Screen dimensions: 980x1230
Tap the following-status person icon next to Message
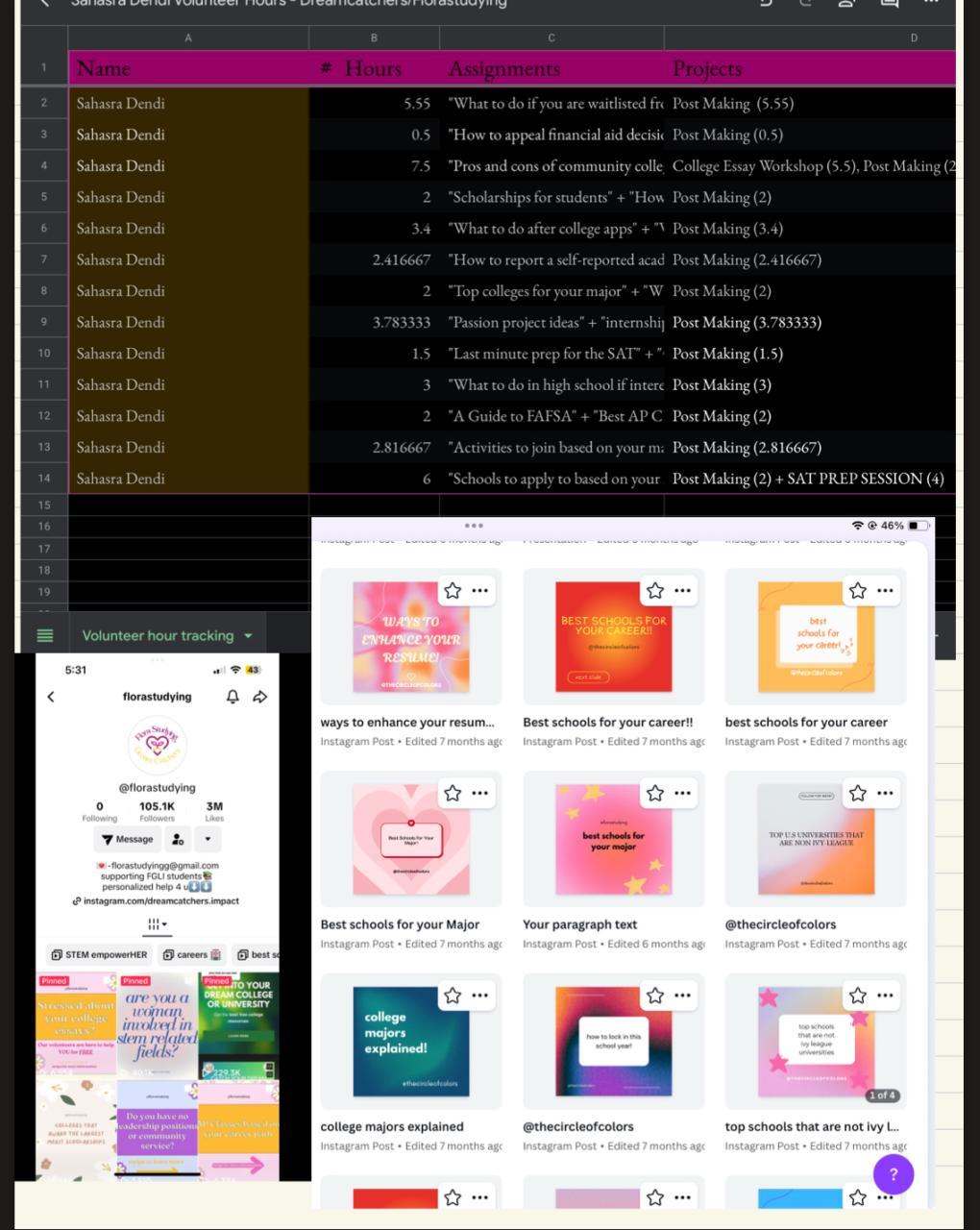[178, 839]
